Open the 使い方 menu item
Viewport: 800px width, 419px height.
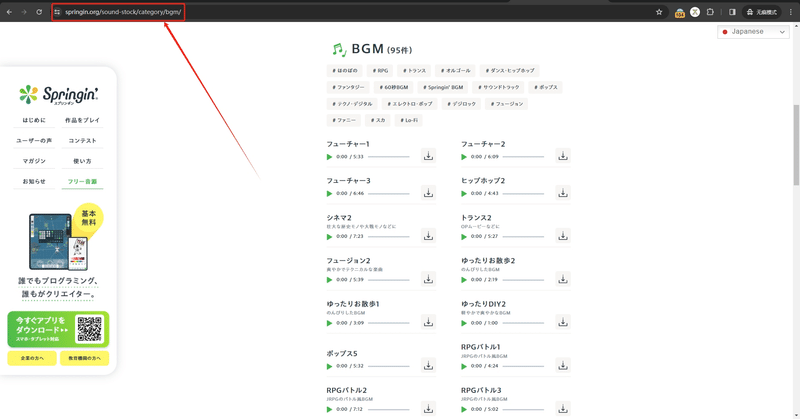tap(82, 161)
